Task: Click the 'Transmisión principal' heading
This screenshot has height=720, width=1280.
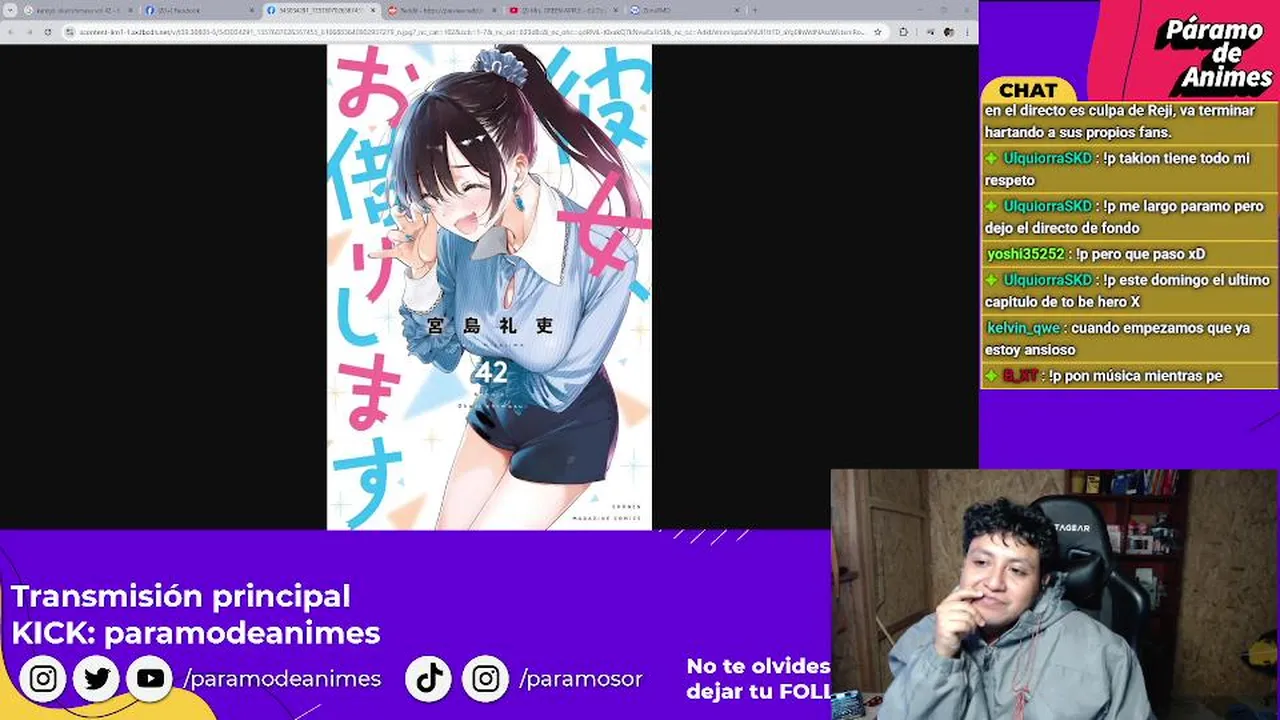Action: (181, 596)
